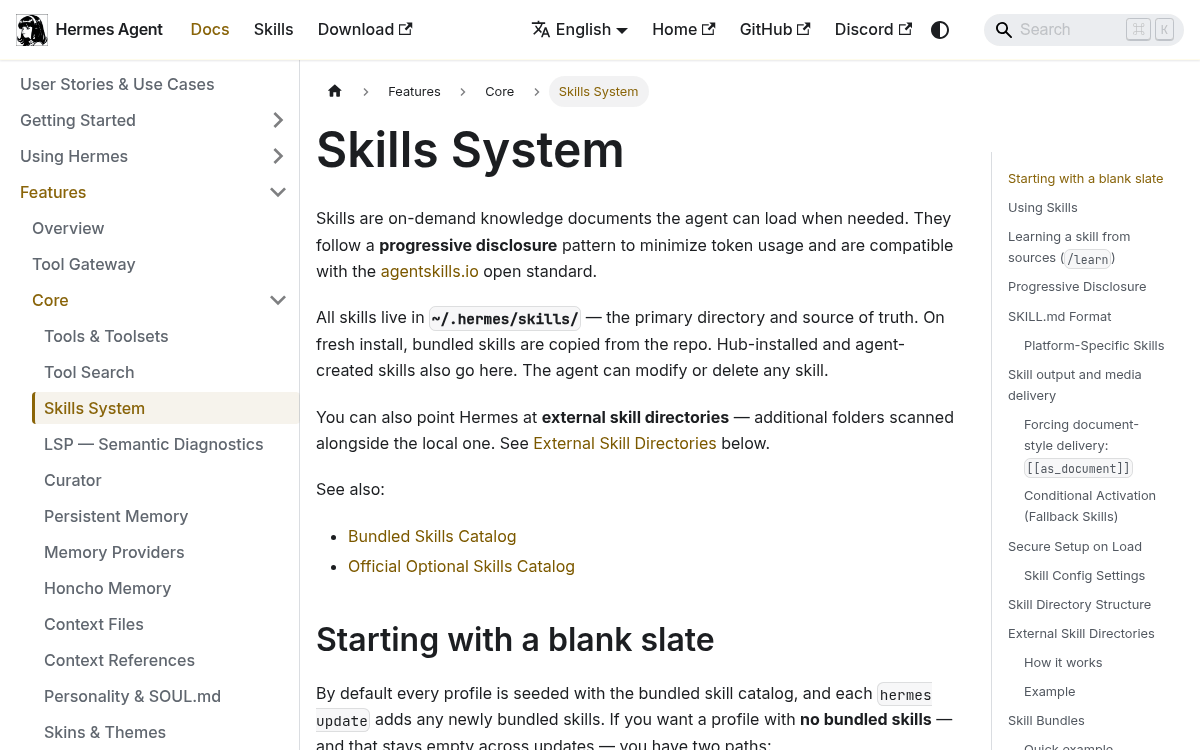Jump to Example in contents
The image size is (1200, 750).
pos(1049,691)
